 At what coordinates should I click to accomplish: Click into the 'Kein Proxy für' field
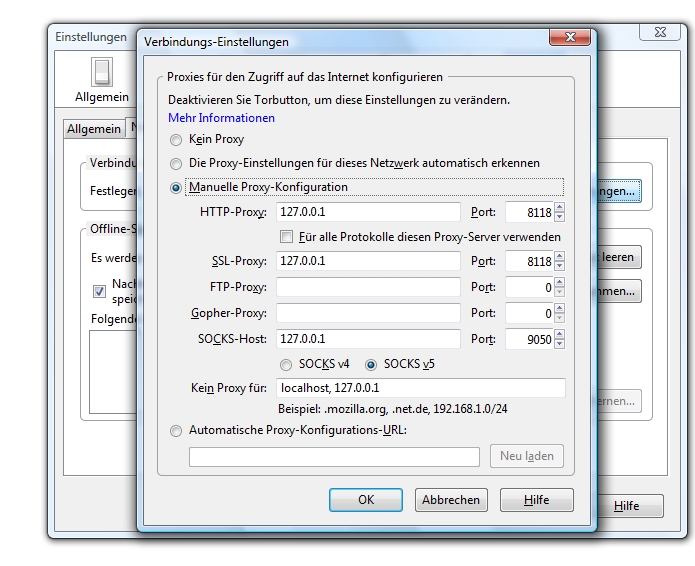pyautogui.click(x=421, y=388)
